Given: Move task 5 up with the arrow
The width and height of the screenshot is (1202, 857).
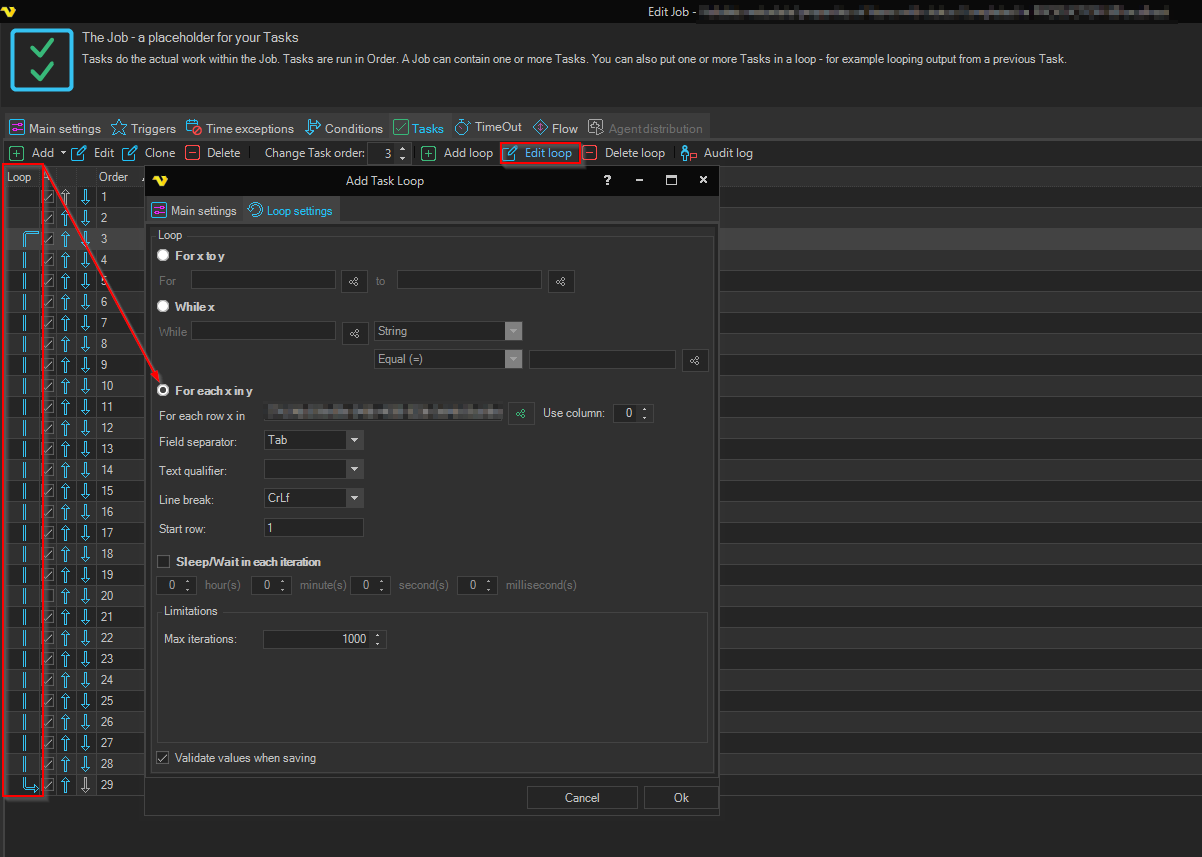Looking at the screenshot, I should [x=66, y=281].
